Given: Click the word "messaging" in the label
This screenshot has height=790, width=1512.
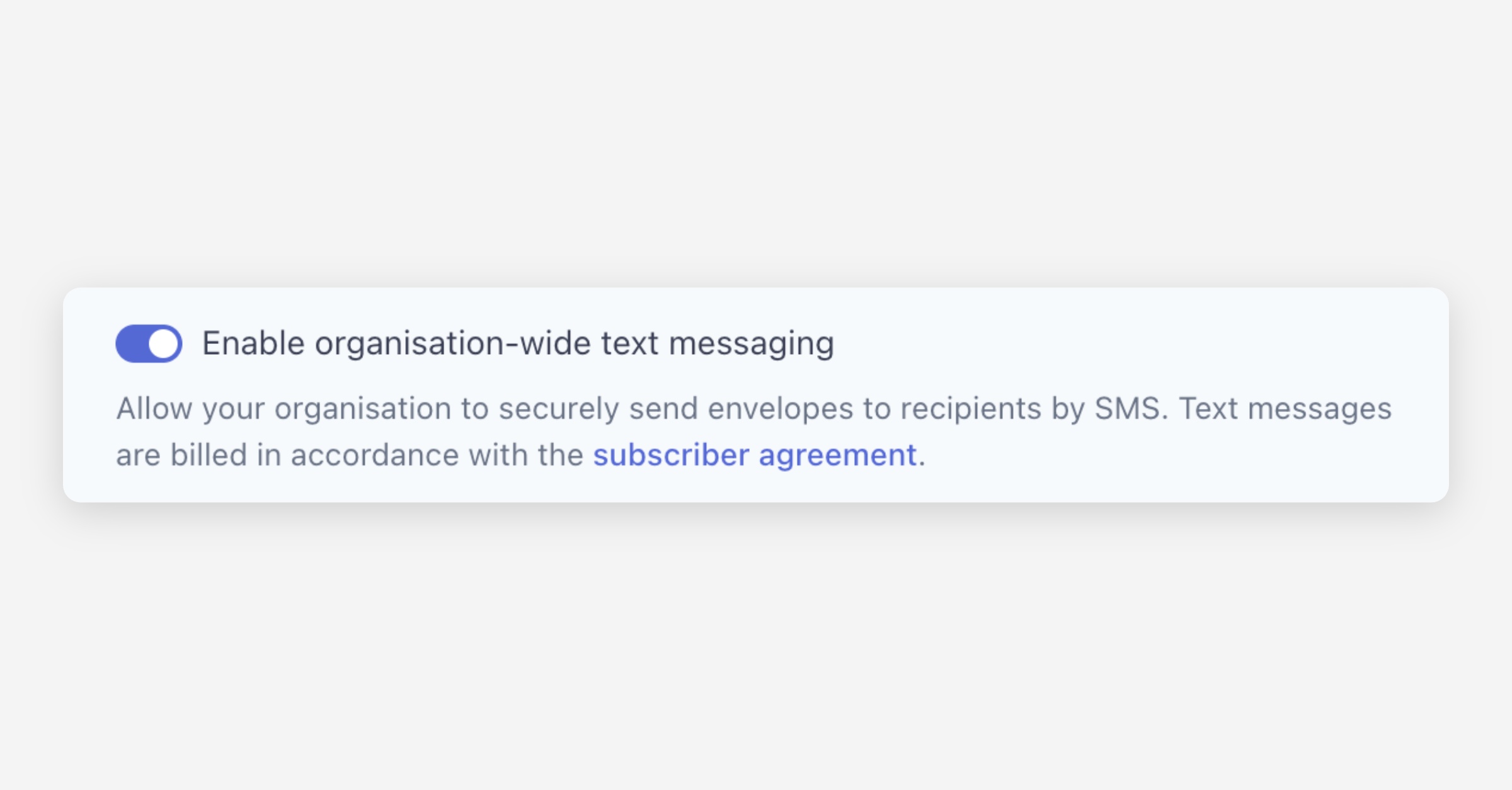Looking at the screenshot, I should pyautogui.click(x=751, y=344).
